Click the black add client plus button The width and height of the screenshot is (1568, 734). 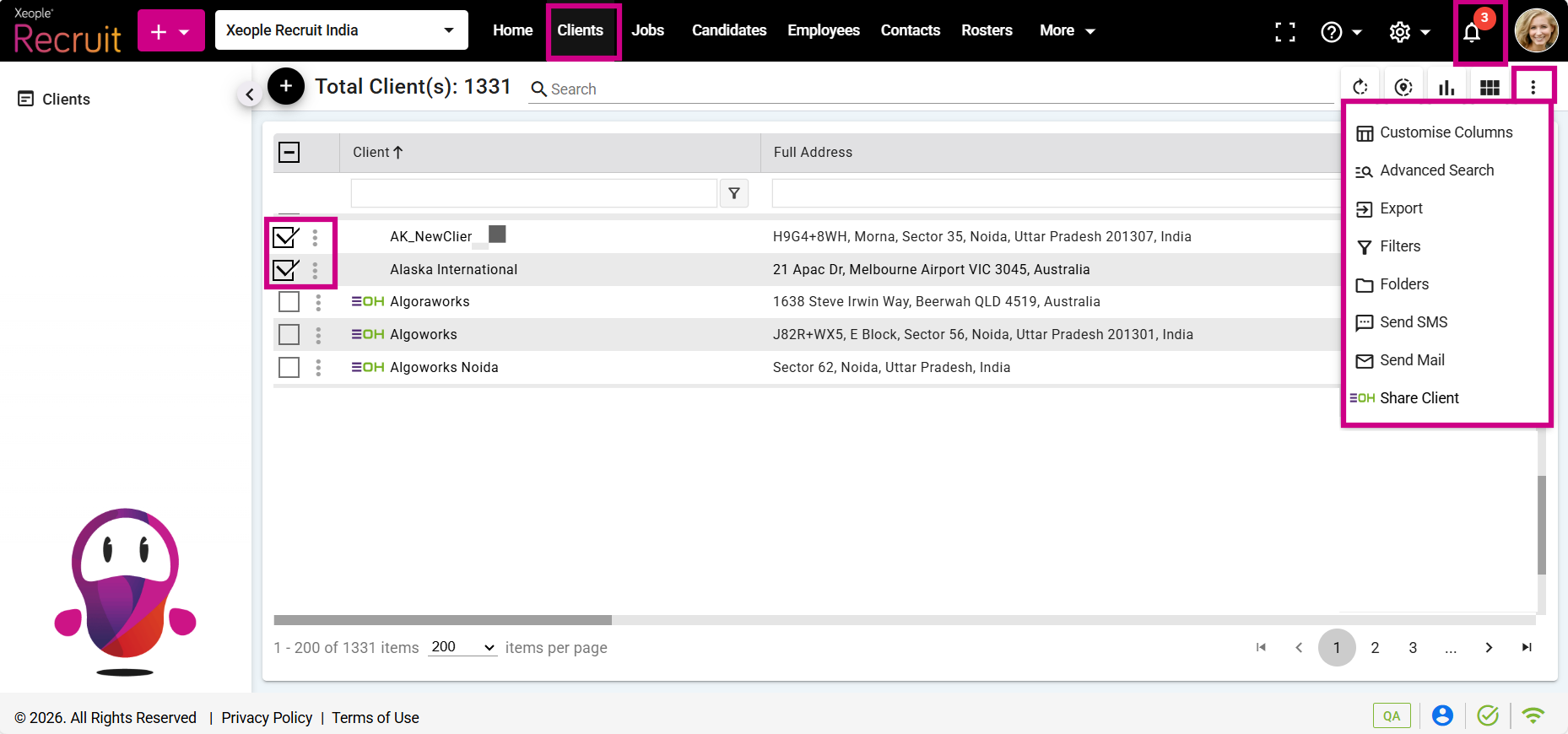(x=286, y=86)
